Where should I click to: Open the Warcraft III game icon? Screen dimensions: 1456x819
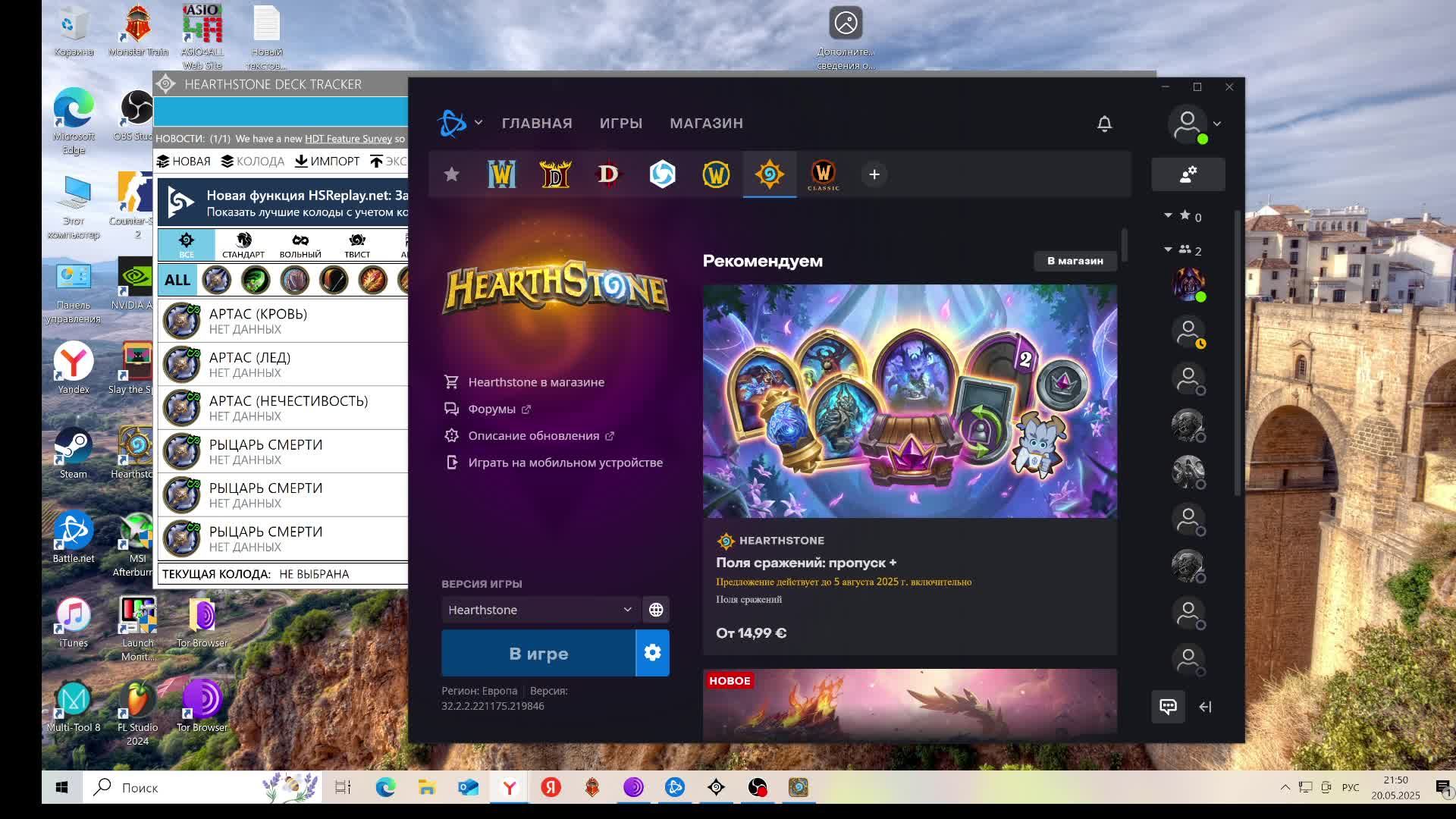coord(501,174)
